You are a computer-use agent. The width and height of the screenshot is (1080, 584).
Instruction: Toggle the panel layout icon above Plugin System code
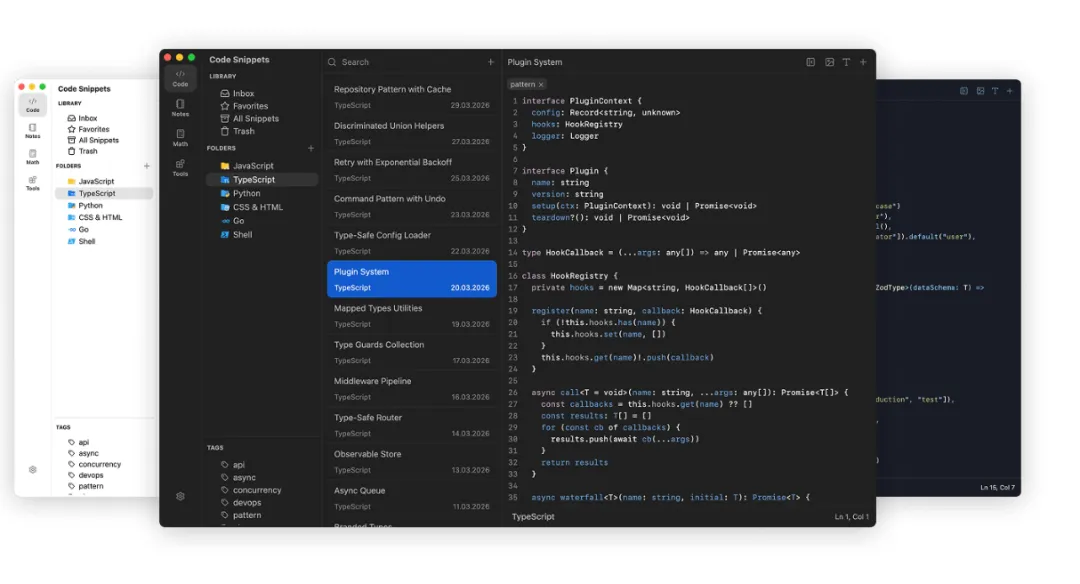point(811,62)
